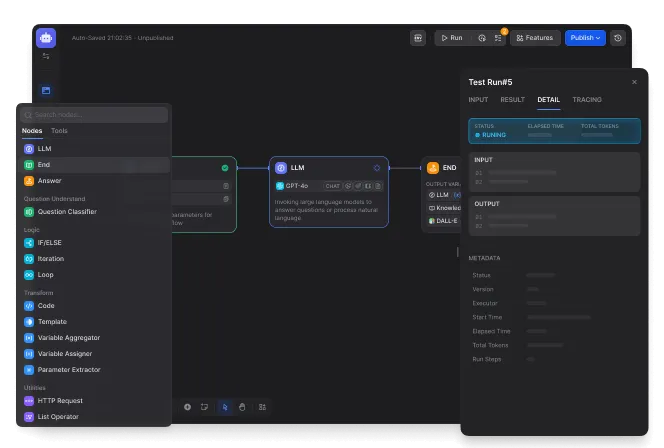Open the checklist icon with badge
This screenshot has width=664, height=448.
(x=498, y=38)
